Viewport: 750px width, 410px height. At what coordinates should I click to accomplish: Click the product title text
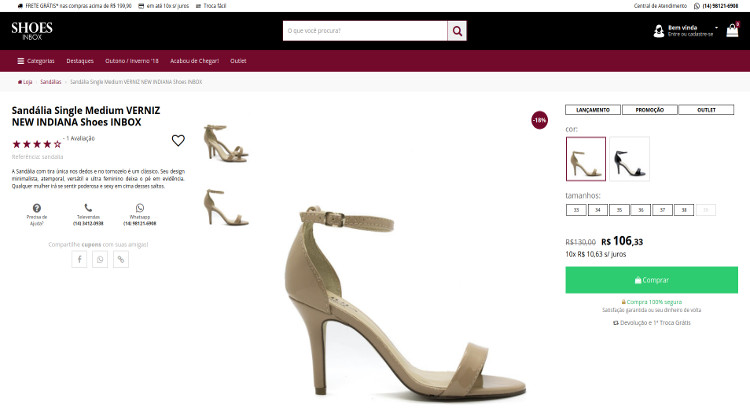click(86, 116)
